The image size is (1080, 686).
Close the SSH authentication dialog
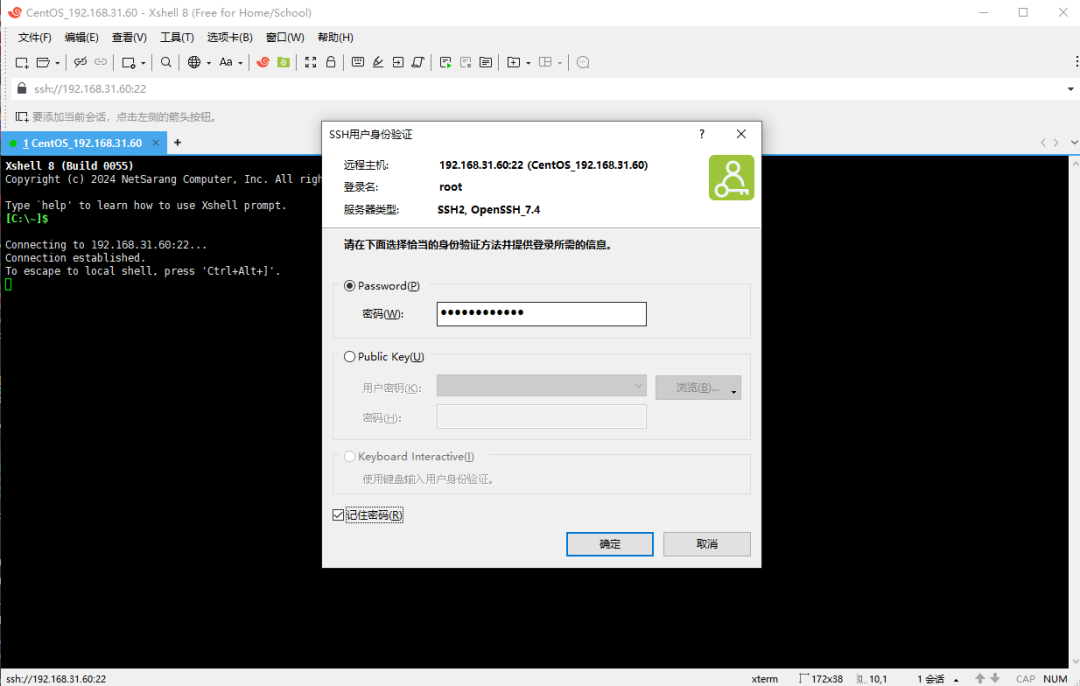(x=741, y=134)
